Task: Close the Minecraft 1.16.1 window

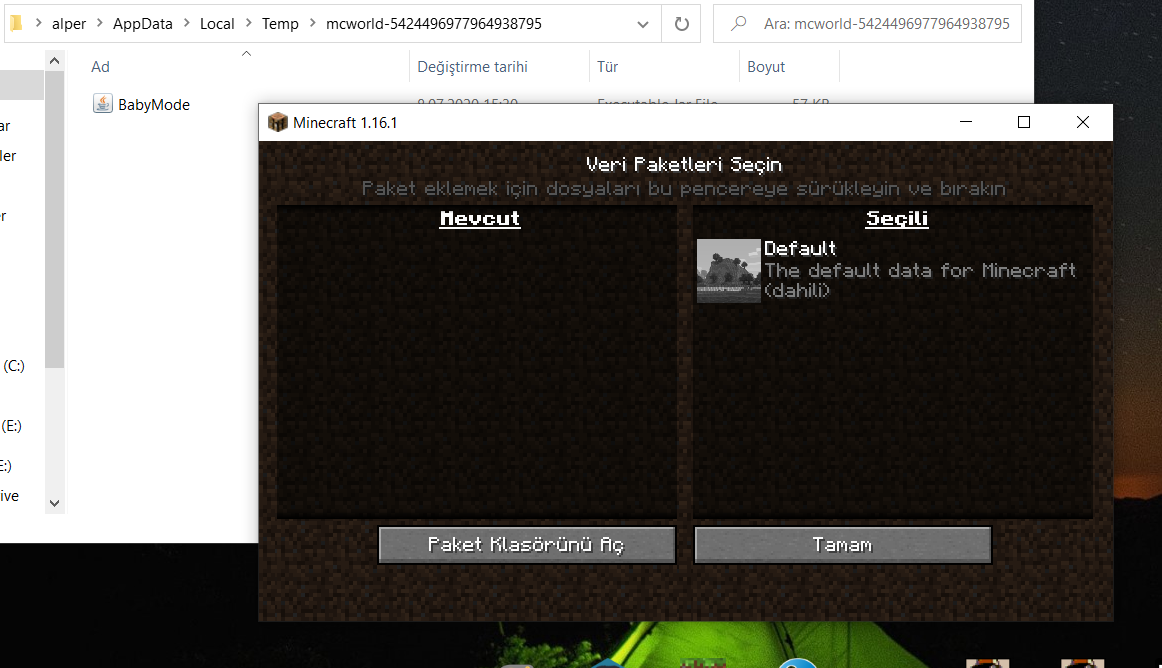Action: click(x=1083, y=122)
